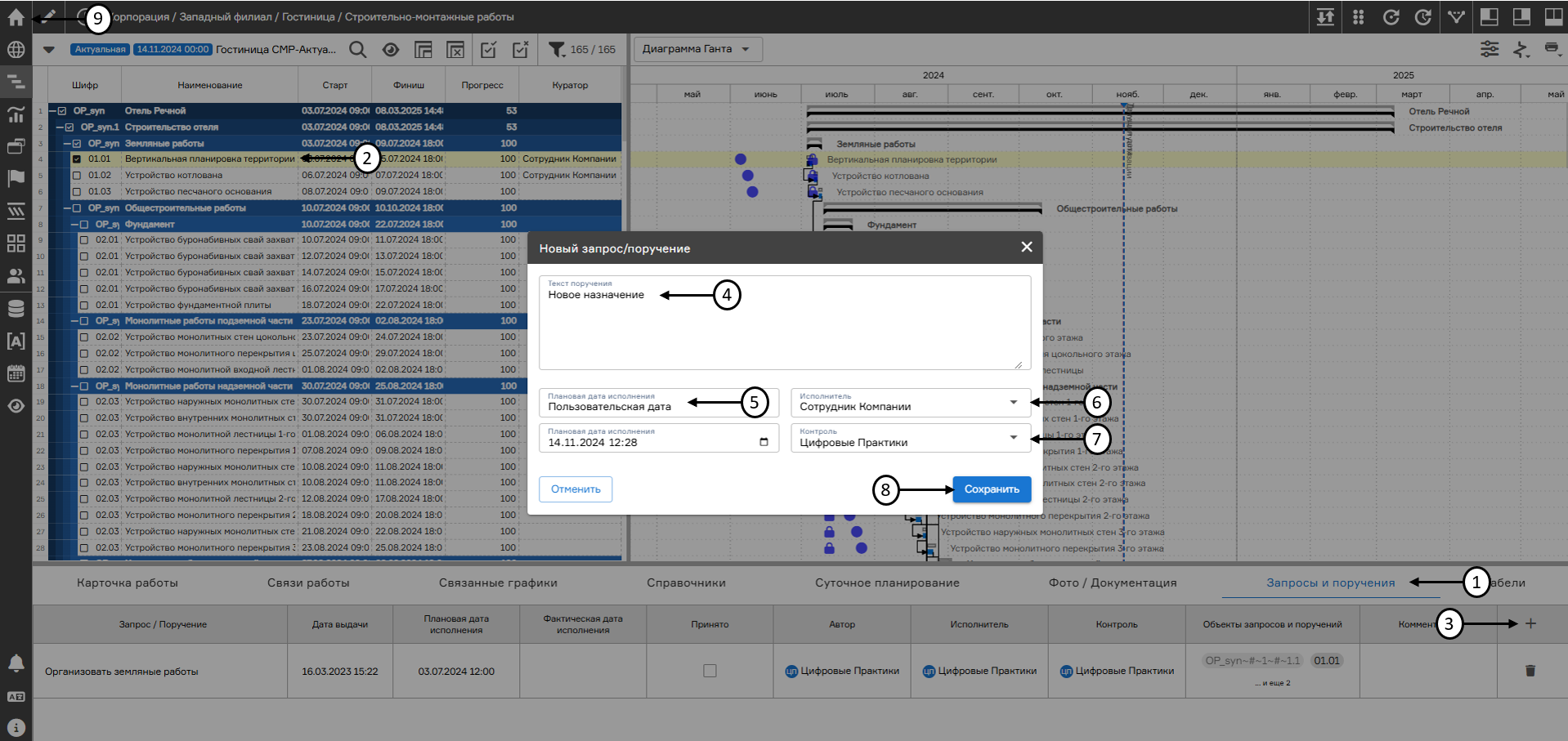Open the bracketed A icon in the sidebar

click(x=16, y=341)
